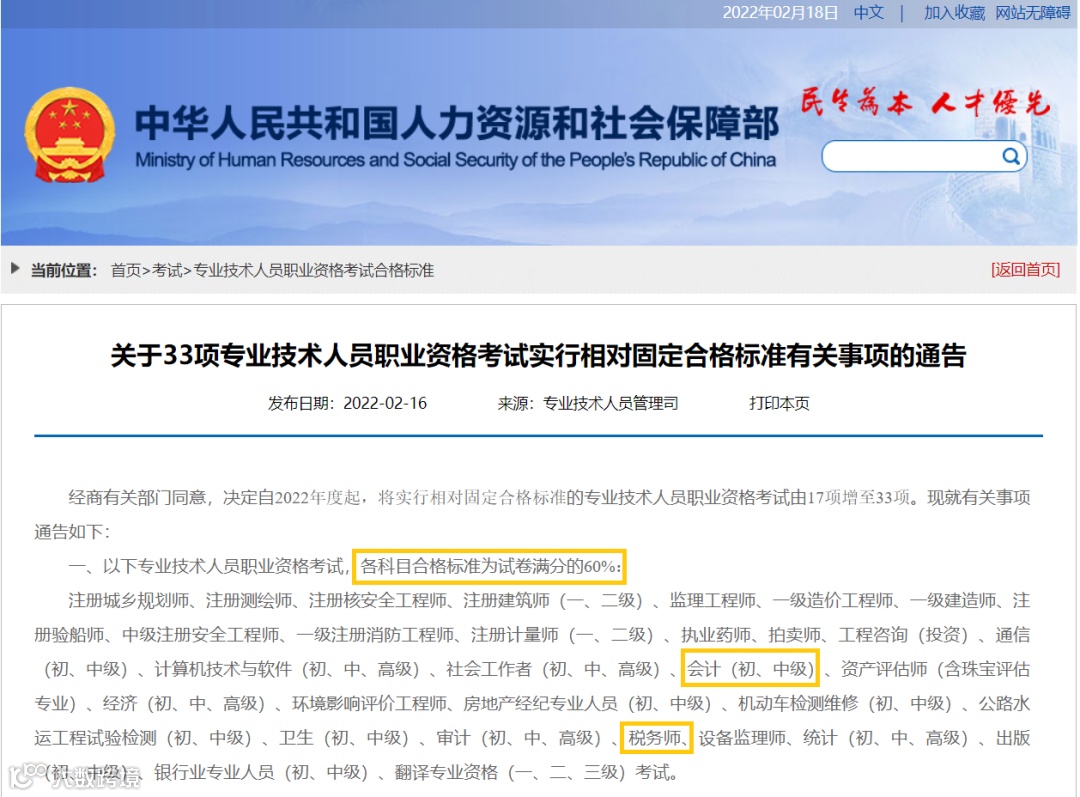Click the arrow icon before 当前位置
Image resolution: width=1080 pixels, height=797 pixels.
click(x=15, y=269)
